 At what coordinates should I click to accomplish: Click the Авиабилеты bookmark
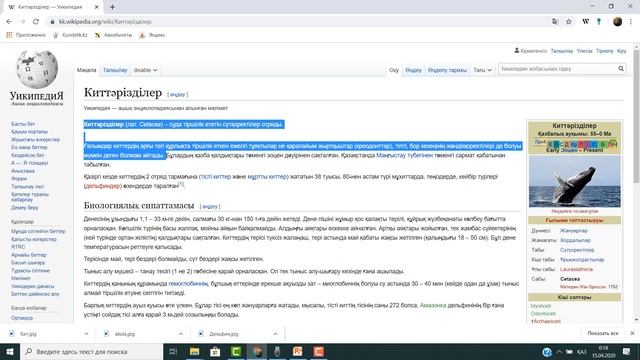tap(113, 35)
